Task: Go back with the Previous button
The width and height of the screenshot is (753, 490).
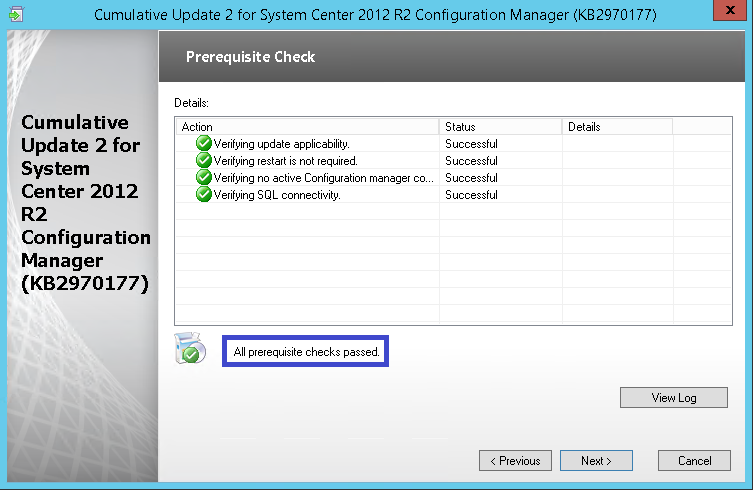Action: [515, 461]
